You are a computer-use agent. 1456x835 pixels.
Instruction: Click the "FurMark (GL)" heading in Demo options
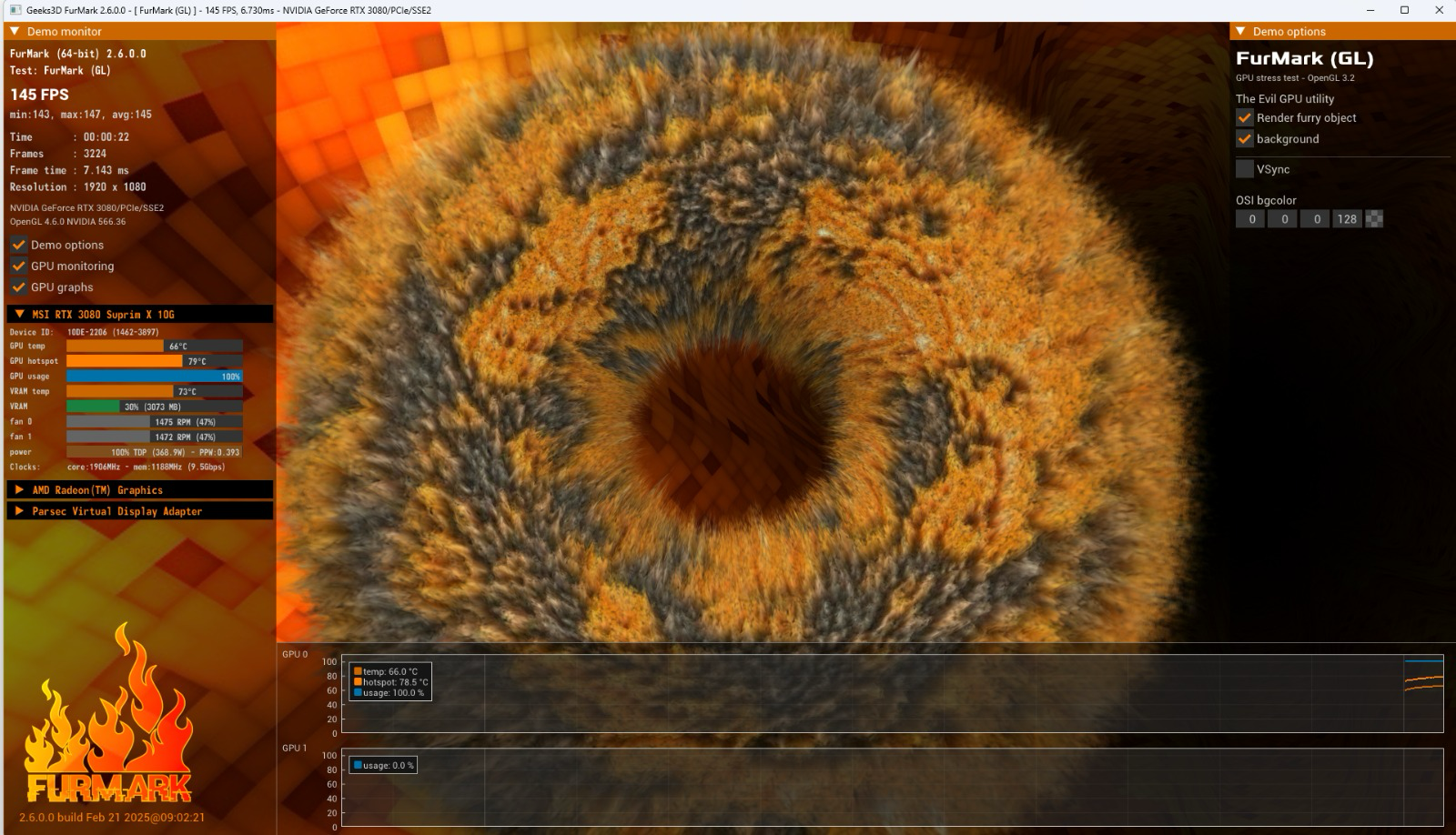click(x=1305, y=59)
